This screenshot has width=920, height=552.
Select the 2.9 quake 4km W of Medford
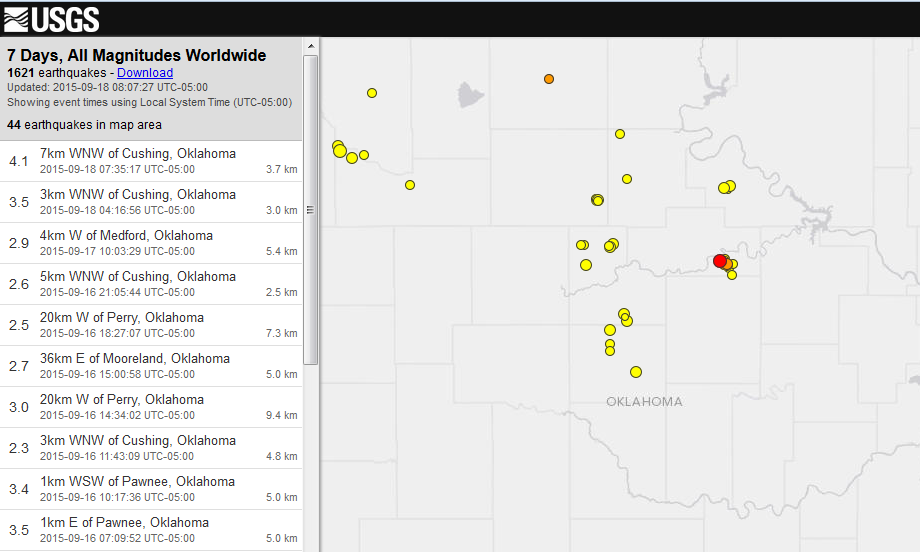(x=151, y=243)
